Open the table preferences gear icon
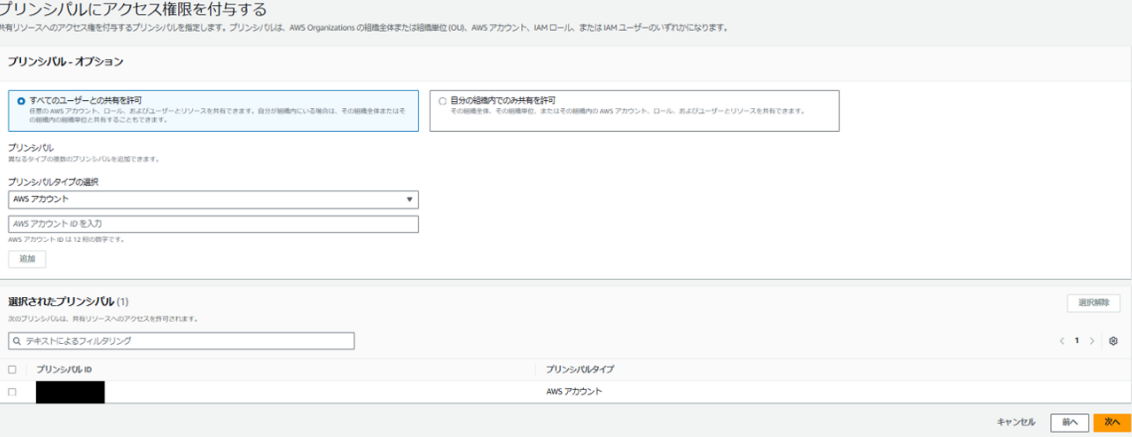Screen dimensions: 1132x437 1113,341
